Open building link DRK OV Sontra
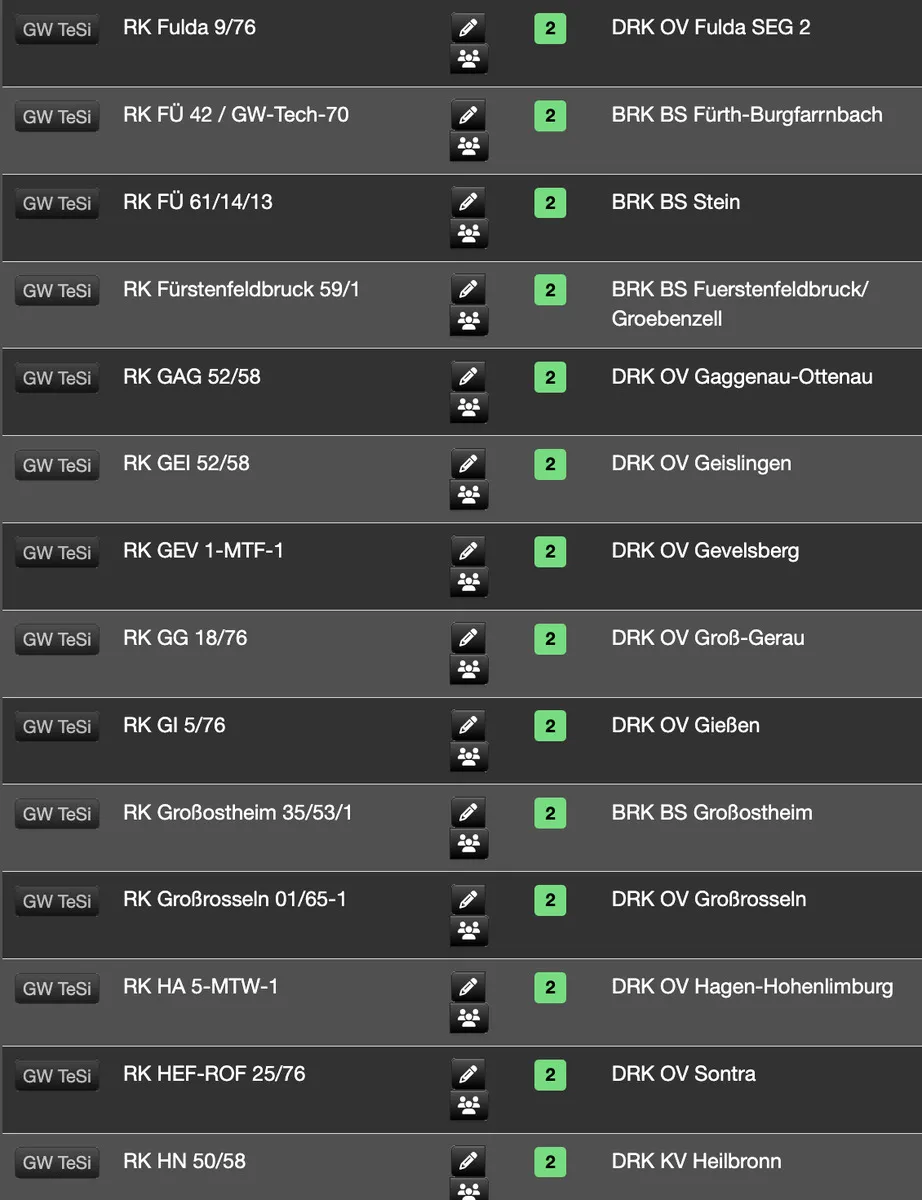This screenshot has width=922, height=1200. tap(683, 1074)
